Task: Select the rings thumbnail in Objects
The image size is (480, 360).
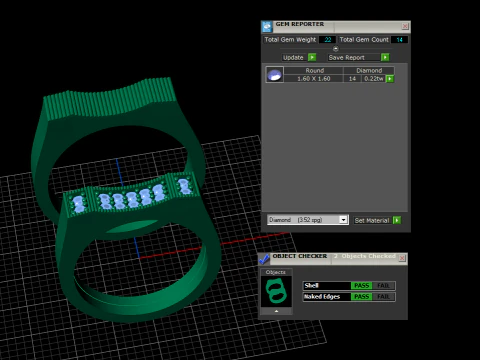Action: point(276,292)
